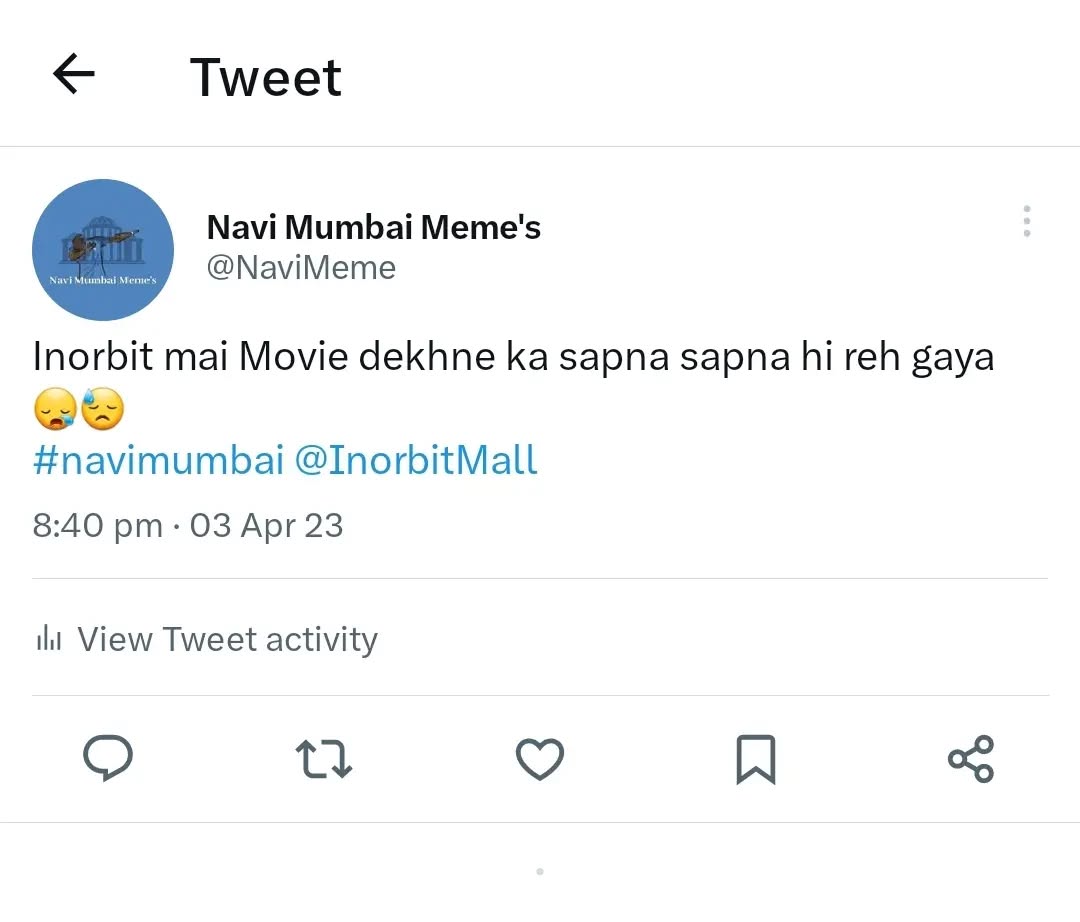The height and width of the screenshot is (922, 1080).
Task: Click the 8:40 pm timestamp
Action: coord(97,525)
